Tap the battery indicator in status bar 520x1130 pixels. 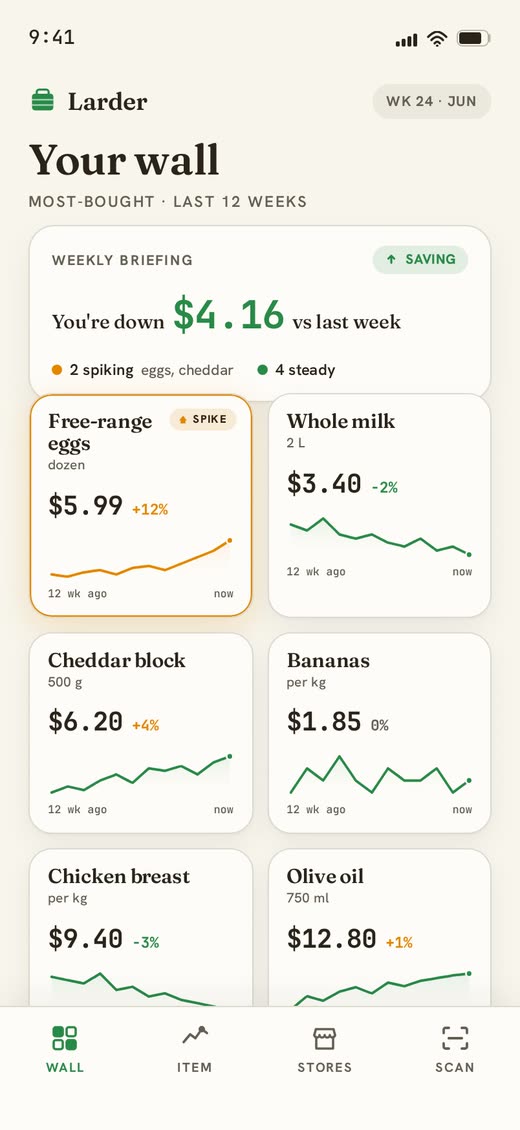click(474, 38)
